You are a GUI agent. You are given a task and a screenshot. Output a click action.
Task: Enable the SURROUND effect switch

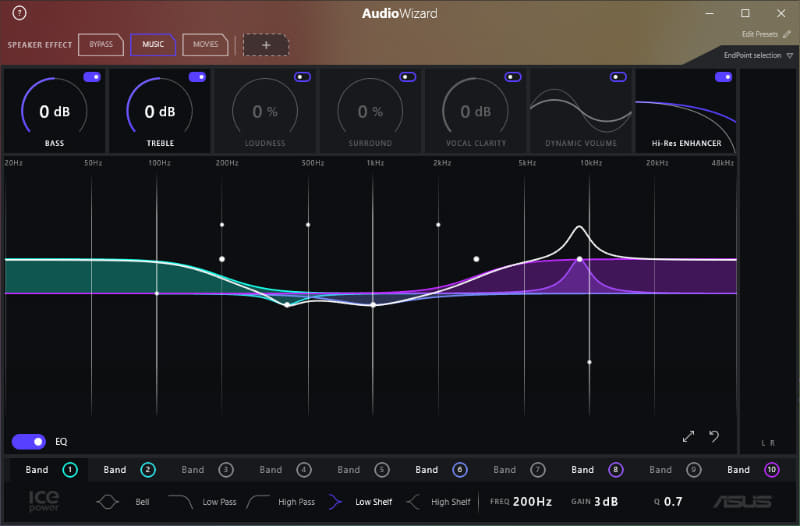pyautogui.click(x=408, y=77)
